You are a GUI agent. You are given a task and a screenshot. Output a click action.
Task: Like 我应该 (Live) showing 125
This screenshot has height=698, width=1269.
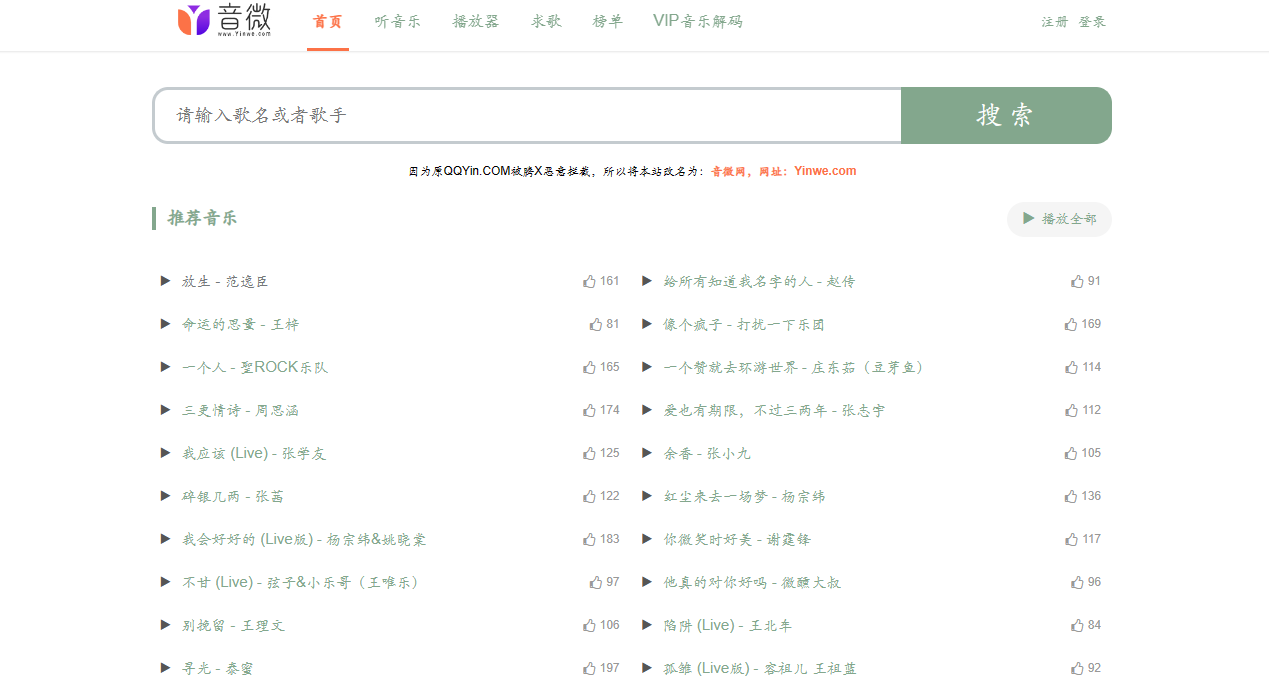[x=601, y=453]
